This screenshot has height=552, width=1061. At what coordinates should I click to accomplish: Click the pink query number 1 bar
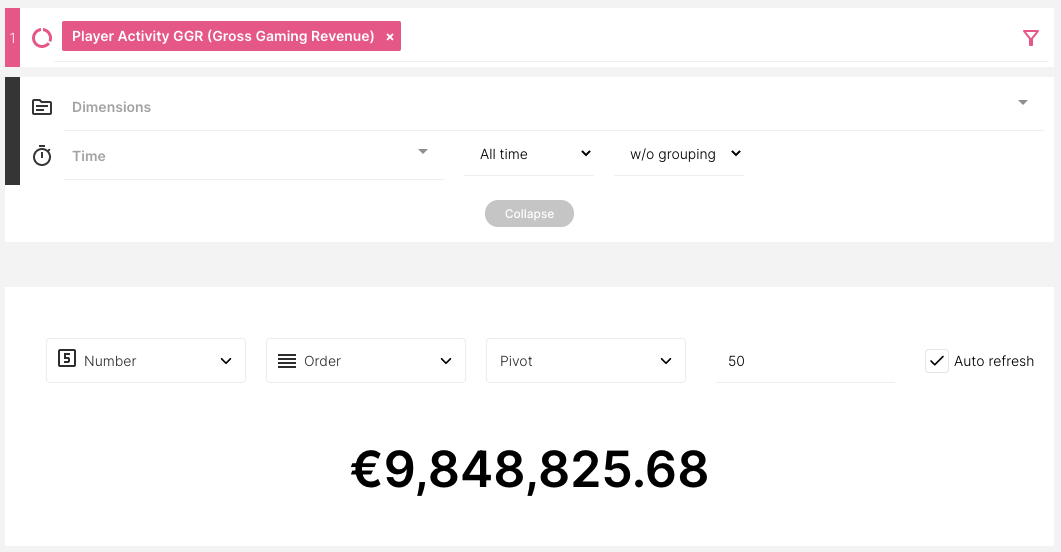(x=12, y=38)
